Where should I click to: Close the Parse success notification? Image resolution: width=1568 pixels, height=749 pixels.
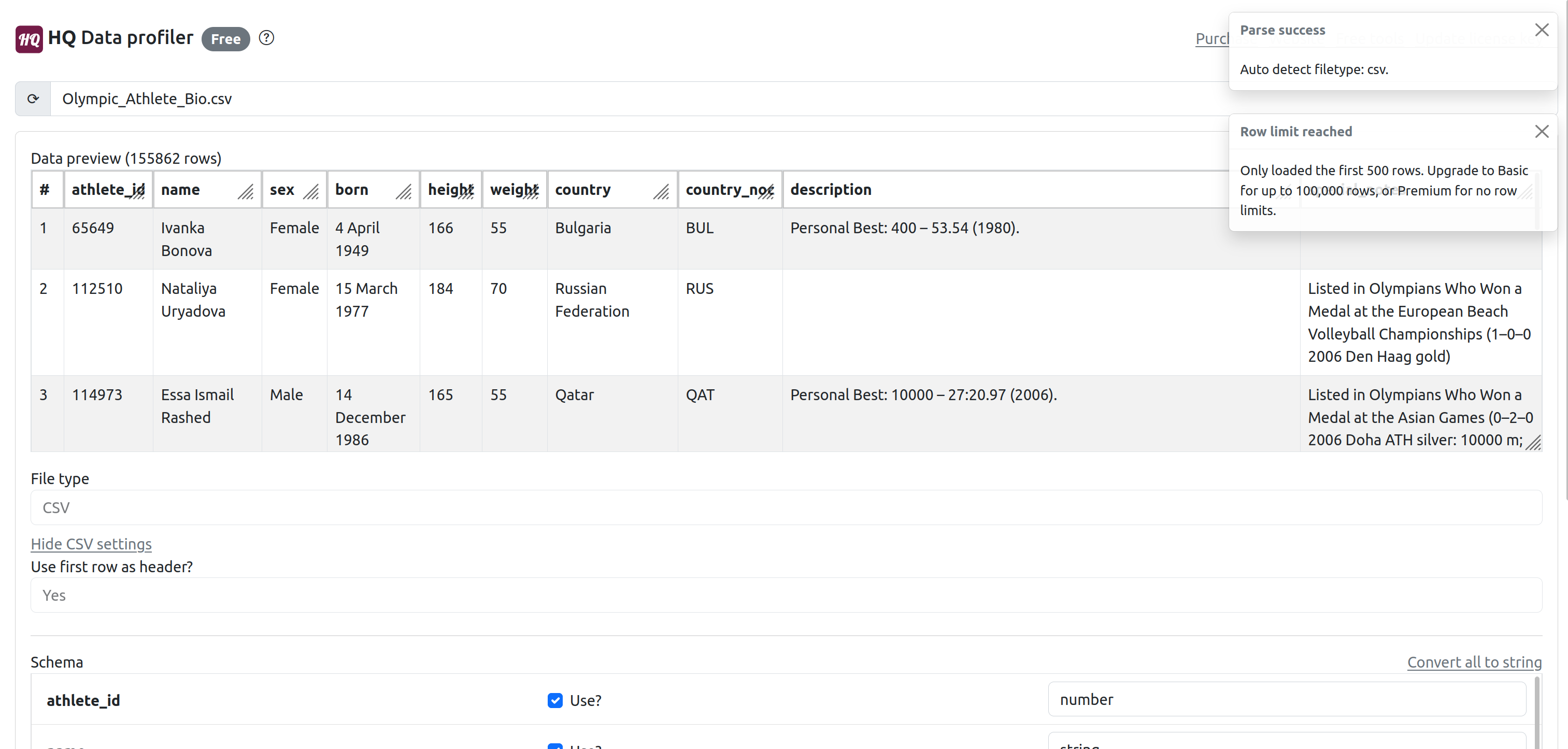pos(1541,30)
